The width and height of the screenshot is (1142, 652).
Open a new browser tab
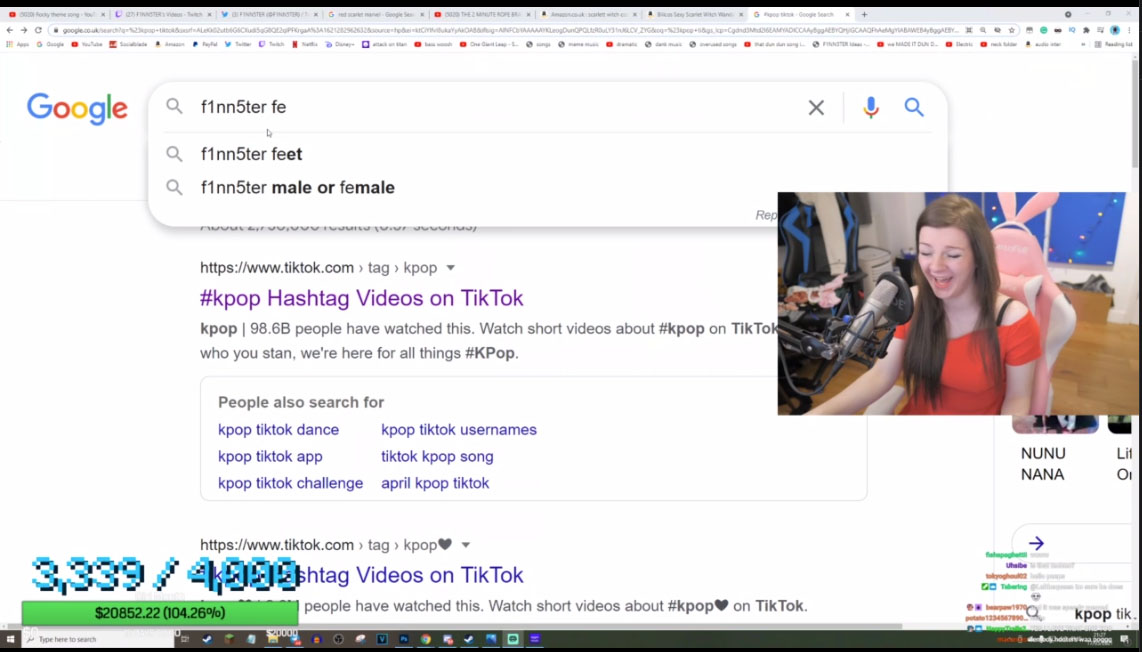[x=865, y=14]
